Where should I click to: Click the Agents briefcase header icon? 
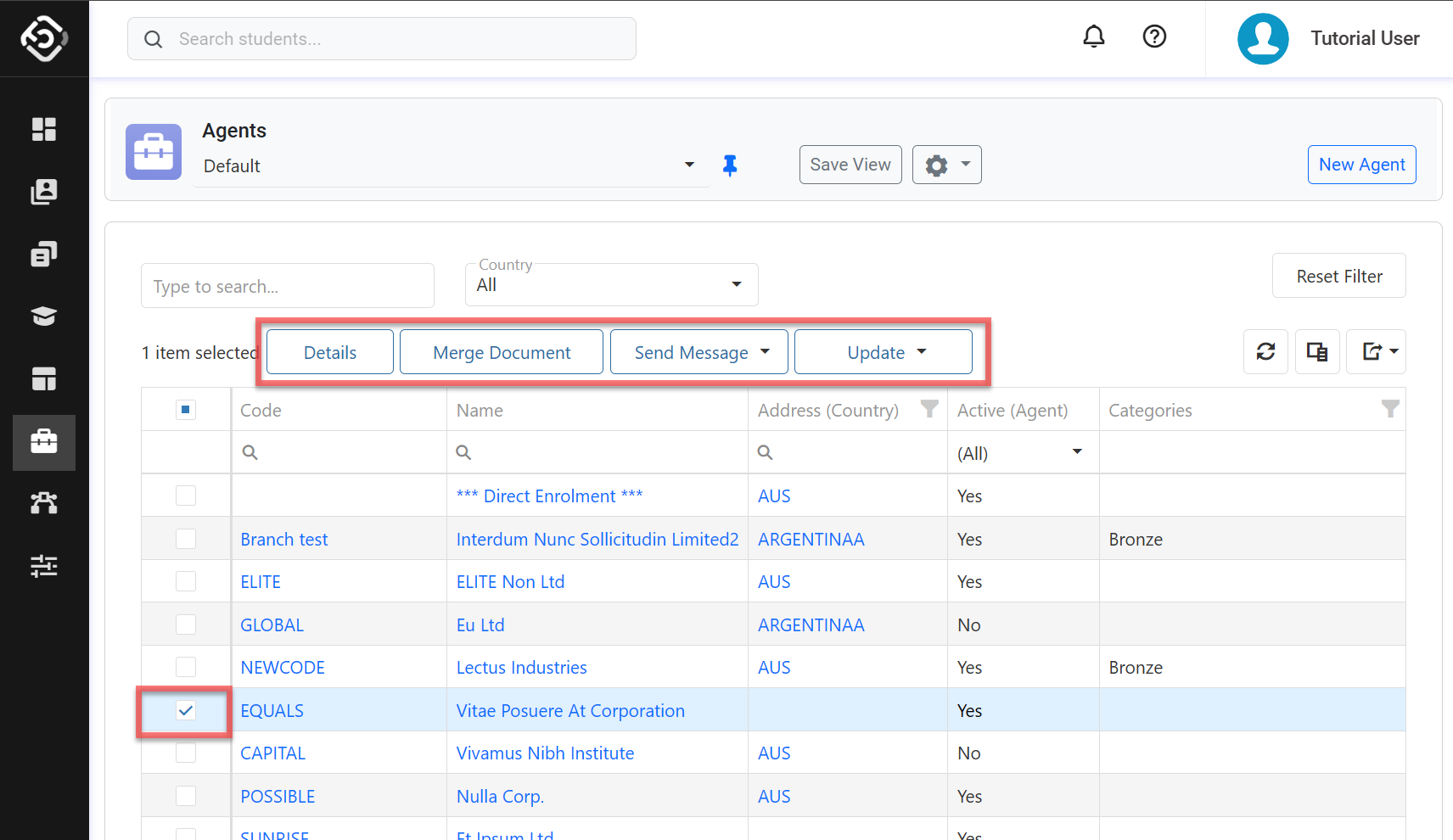pyautogui.click(x=154, y=152)
